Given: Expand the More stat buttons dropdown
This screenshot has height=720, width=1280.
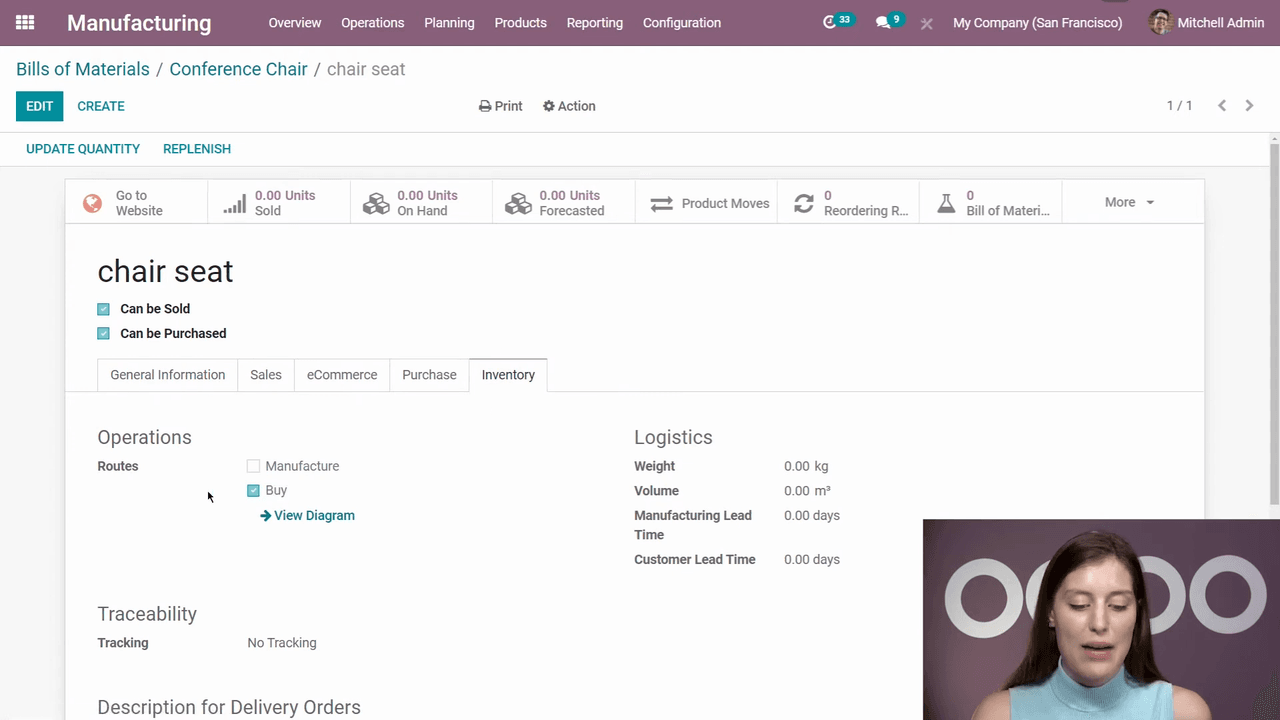Looking at the screenshot, I should click(1129, 202).
